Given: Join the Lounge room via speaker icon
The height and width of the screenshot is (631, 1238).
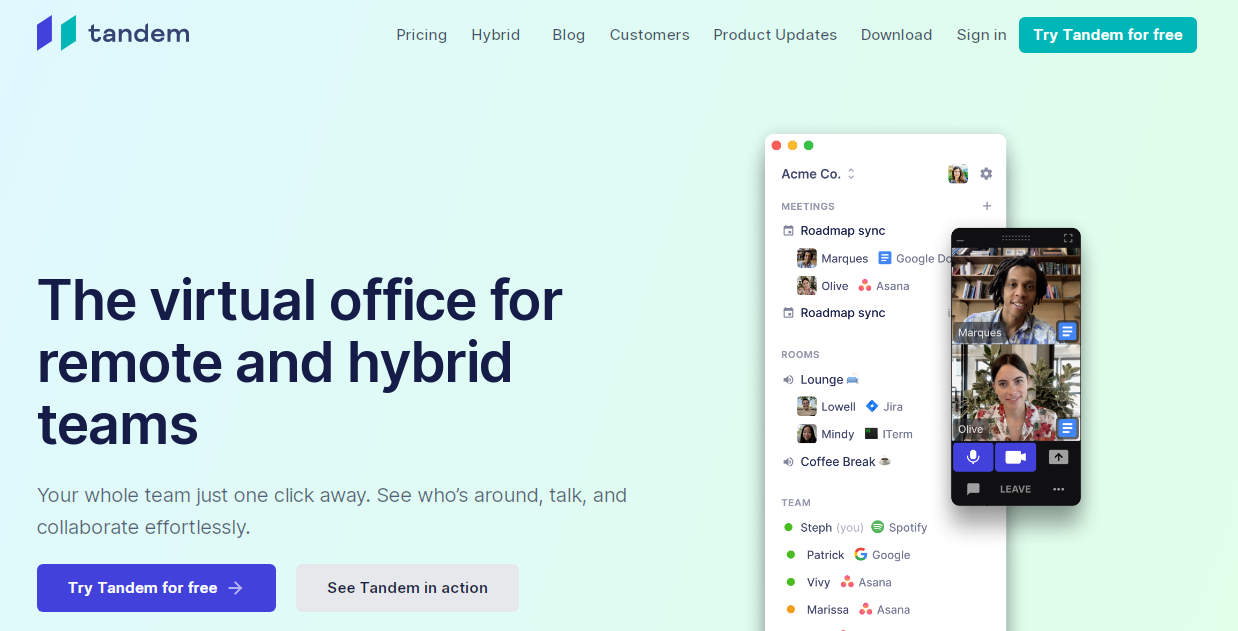Looking at the screenshot, I should tap(788, 380).
